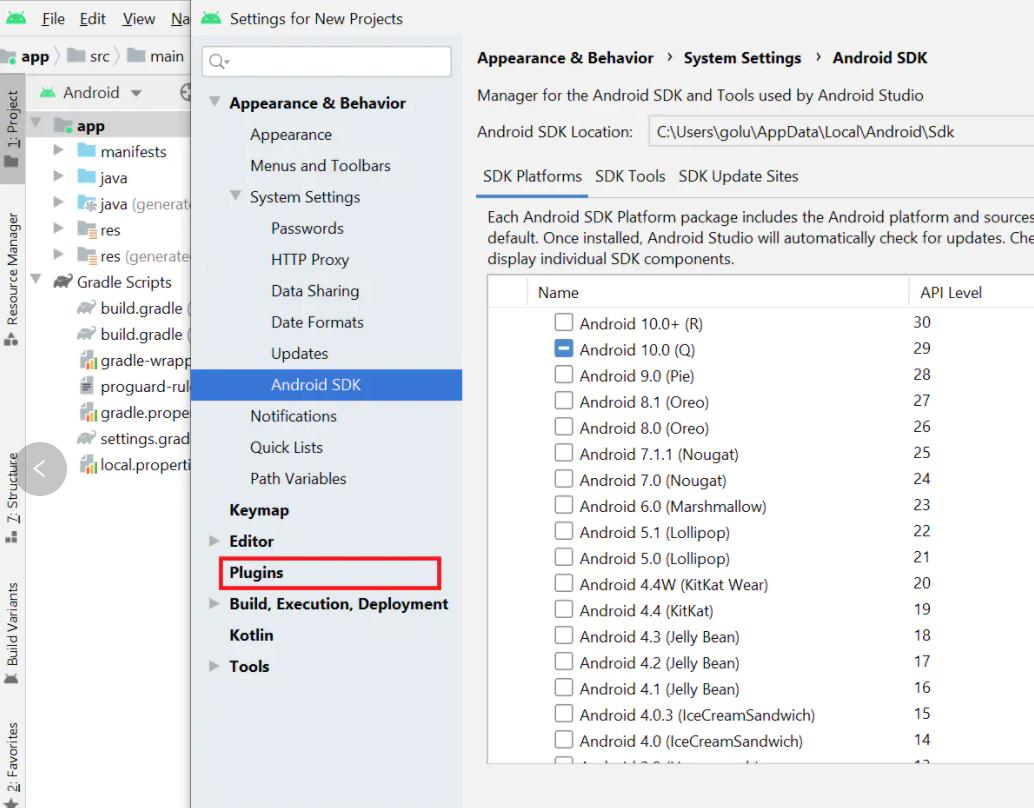Check the Android 10.0+ (R) checkbox

point(564,323)
